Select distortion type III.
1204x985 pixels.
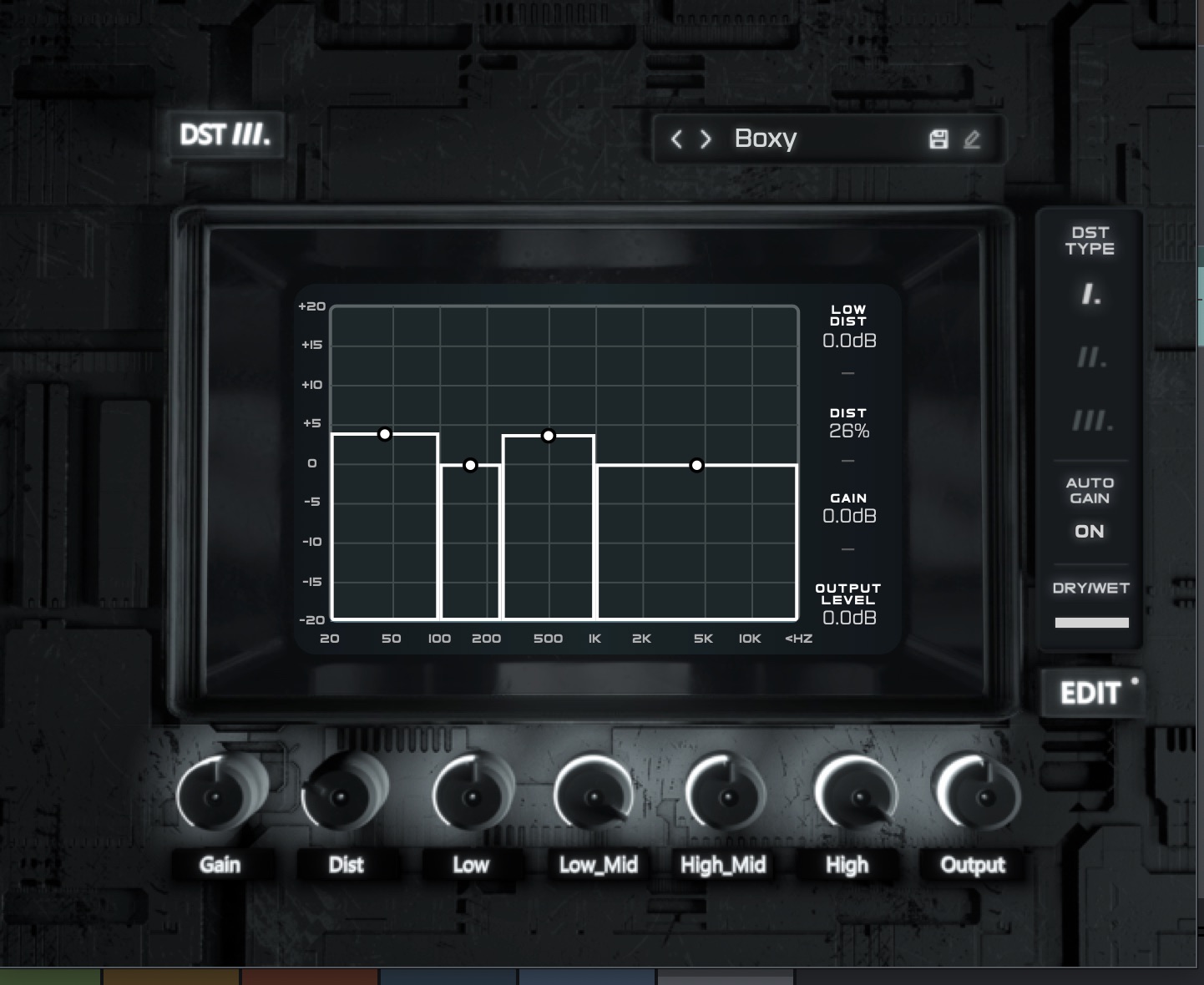pos(1090,421)
